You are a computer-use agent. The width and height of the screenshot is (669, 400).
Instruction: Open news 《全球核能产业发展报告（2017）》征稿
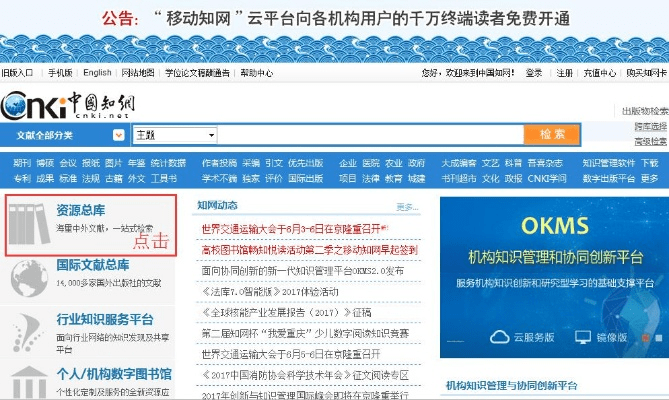point(286,313)
